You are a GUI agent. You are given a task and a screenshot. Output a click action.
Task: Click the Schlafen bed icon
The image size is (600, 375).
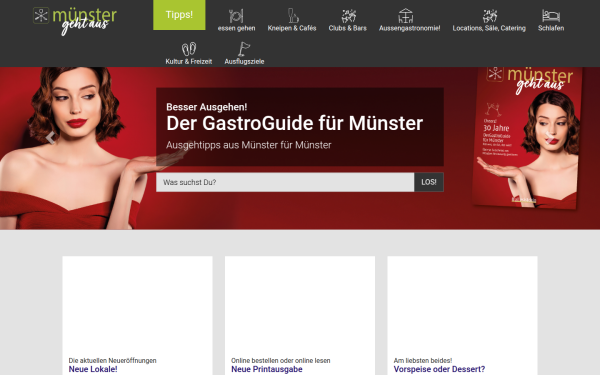(551, 16)
